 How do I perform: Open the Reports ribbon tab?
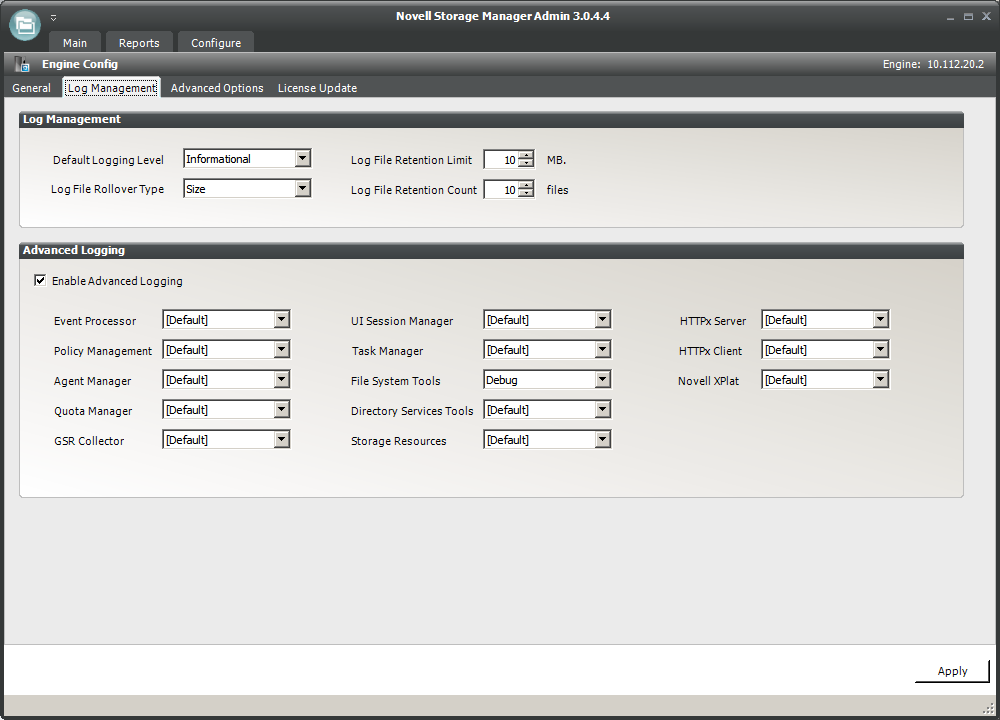tap(139, 43)
